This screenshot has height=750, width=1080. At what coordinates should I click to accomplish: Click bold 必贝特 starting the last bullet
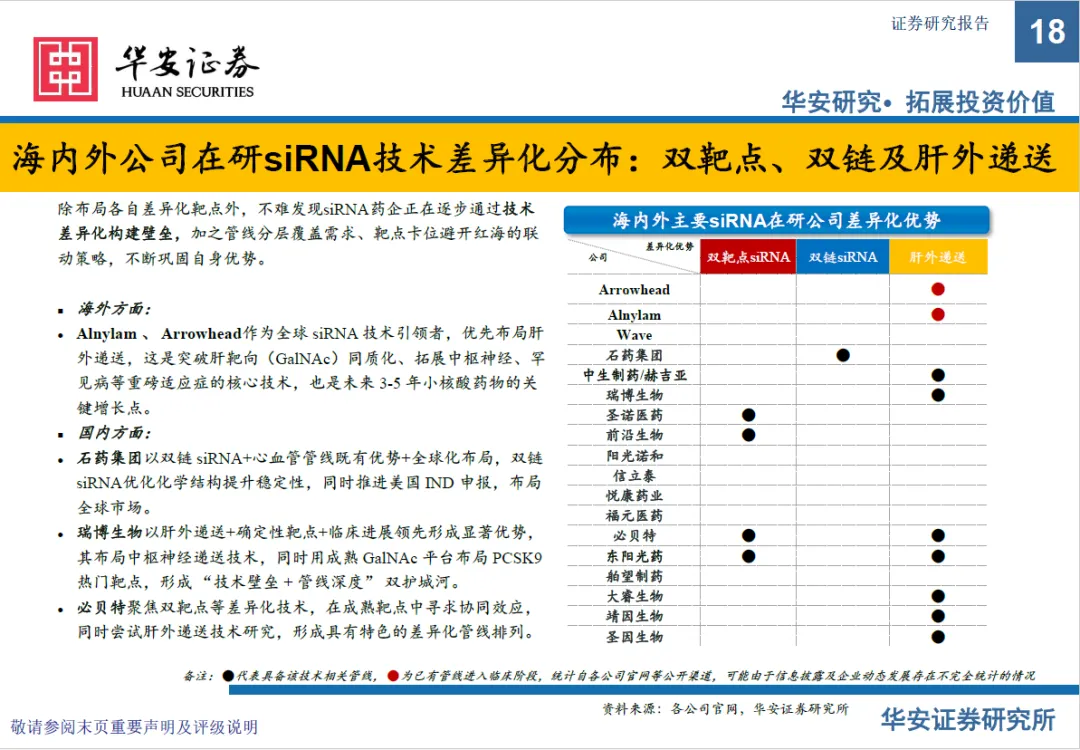pyautogui.click(x=101, y=608)
